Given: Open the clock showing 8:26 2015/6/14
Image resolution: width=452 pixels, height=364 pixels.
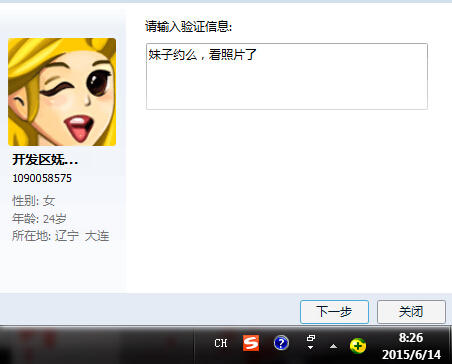Looking at the screenshot, I should [x=411, y=346].
